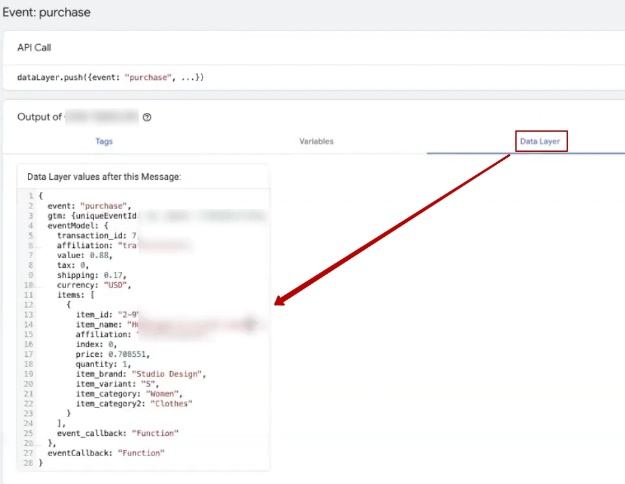Click the help icon beside Output of
Screen dimensions: 625x484
[x=147, y=117]
